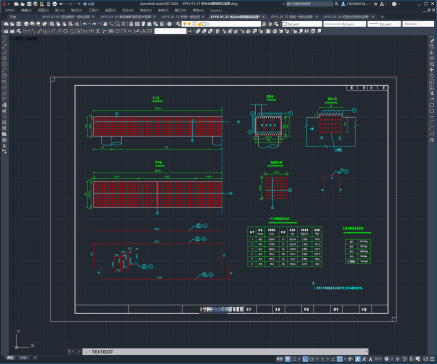The width and height of the screenshot is (437, 364).
Task: Click Help question mark in Standard toolbar
Action: [169, 24]
